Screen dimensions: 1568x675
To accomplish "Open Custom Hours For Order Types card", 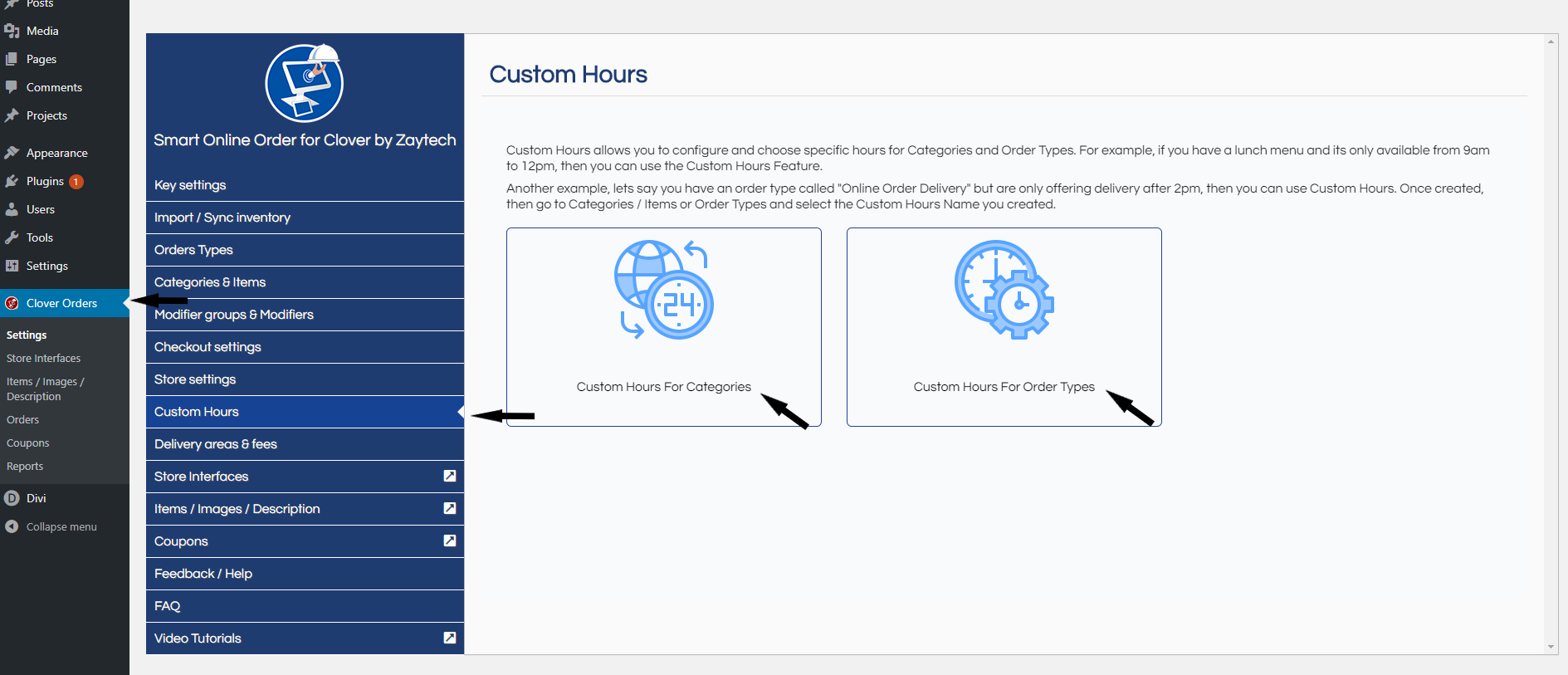I will 1004,327.
